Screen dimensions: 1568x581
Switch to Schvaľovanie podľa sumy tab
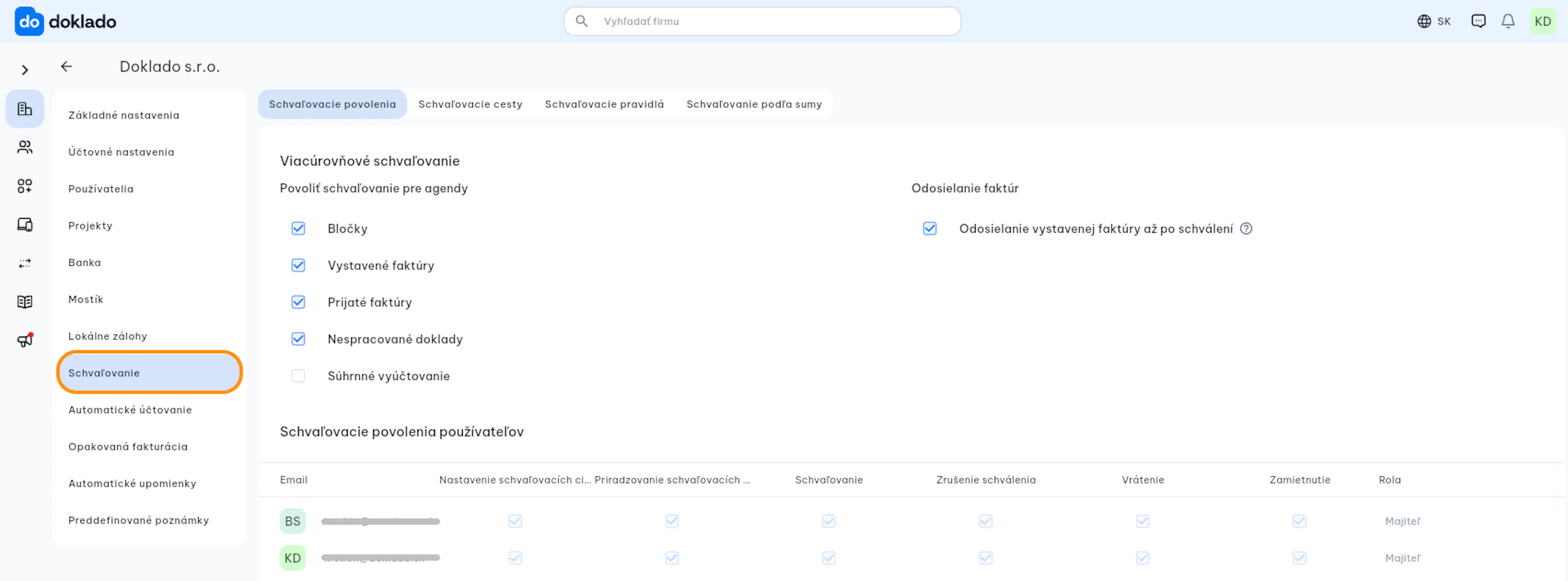tap(754, 104)
